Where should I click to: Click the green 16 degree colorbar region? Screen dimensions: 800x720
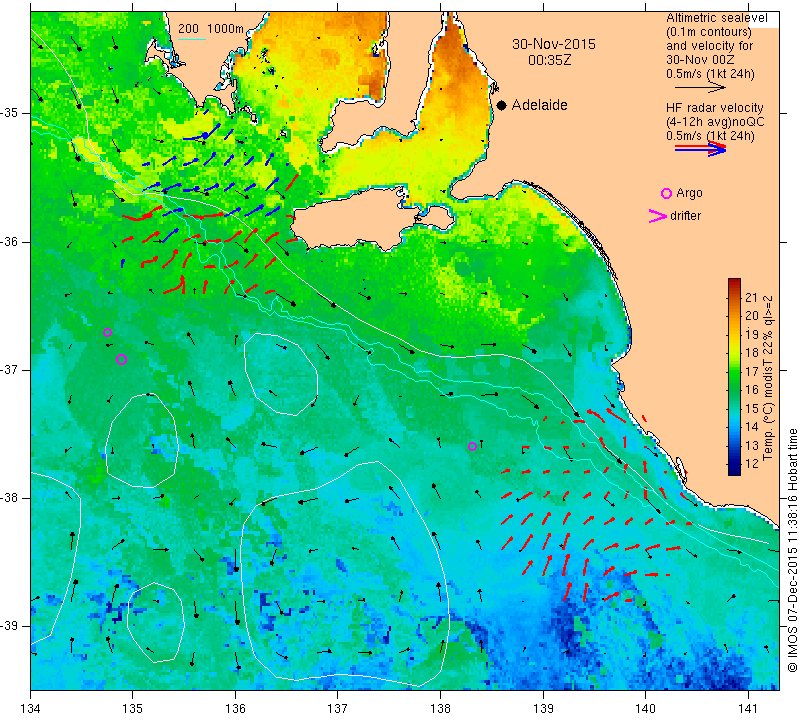734,389
